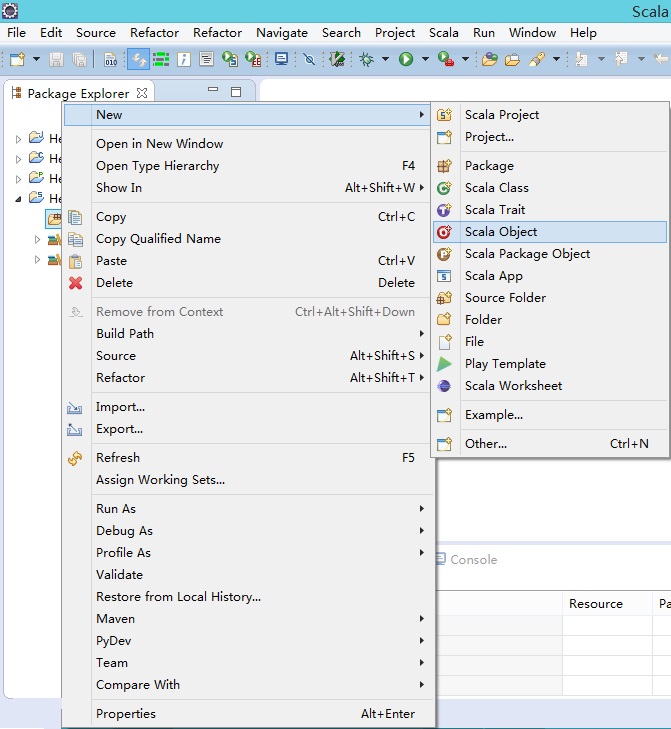Viewport: 671px width, 729px height.
Task: Open the Help menu
Action: [583, 33]
